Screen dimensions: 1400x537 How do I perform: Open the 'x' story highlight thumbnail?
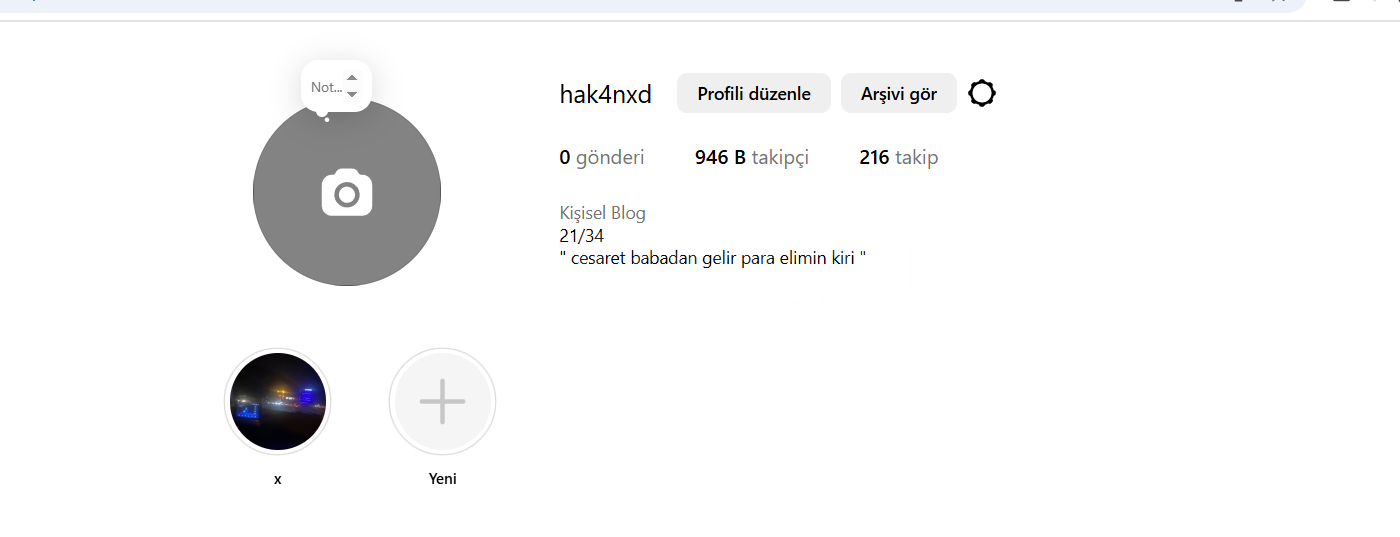[278, 401]
